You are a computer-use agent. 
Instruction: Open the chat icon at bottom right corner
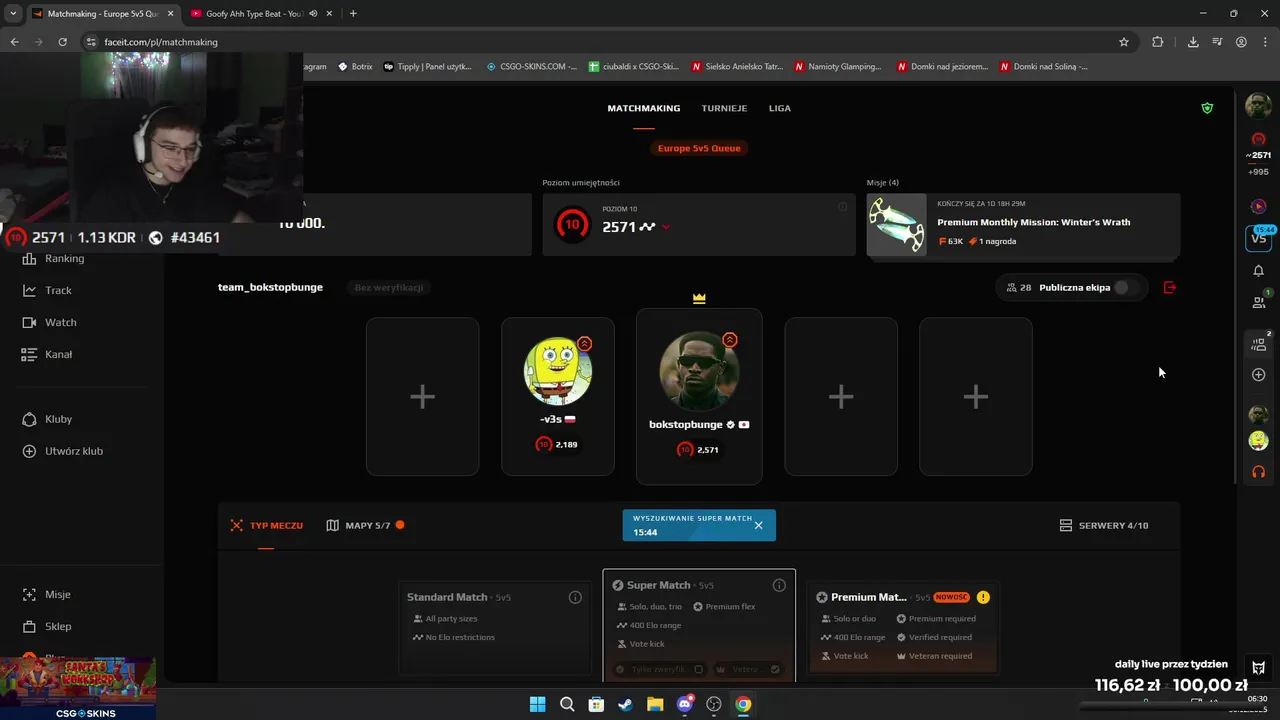pyautogui.click(x=1258, y=668)
